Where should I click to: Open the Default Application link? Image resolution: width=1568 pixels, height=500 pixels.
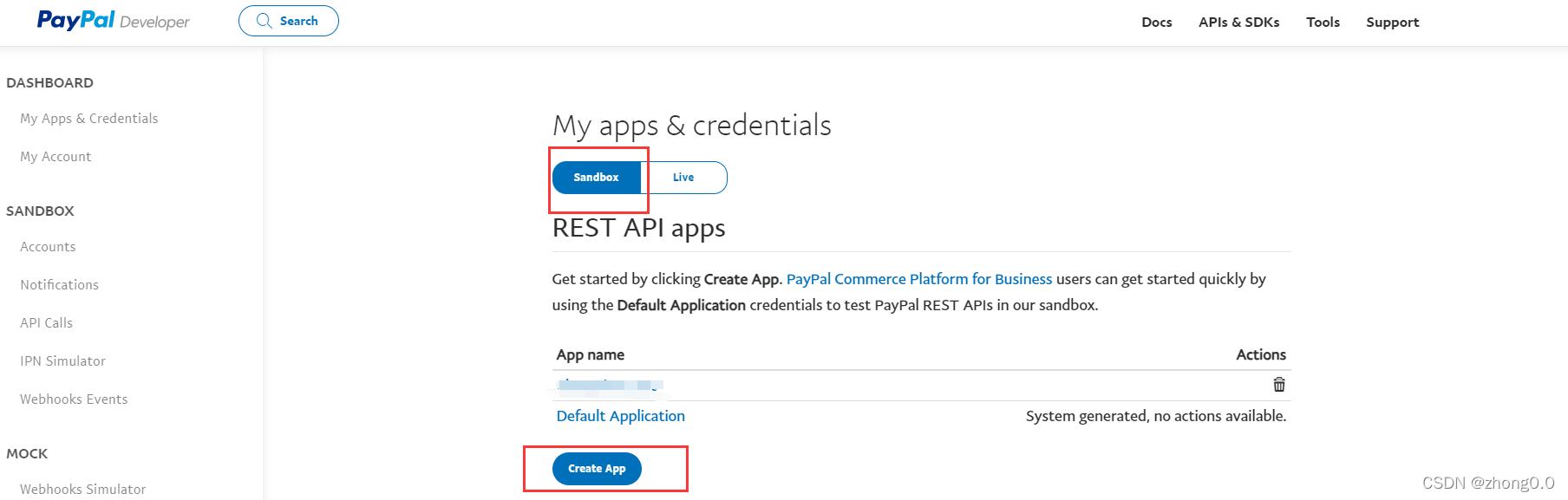click(x=621, y=416)
